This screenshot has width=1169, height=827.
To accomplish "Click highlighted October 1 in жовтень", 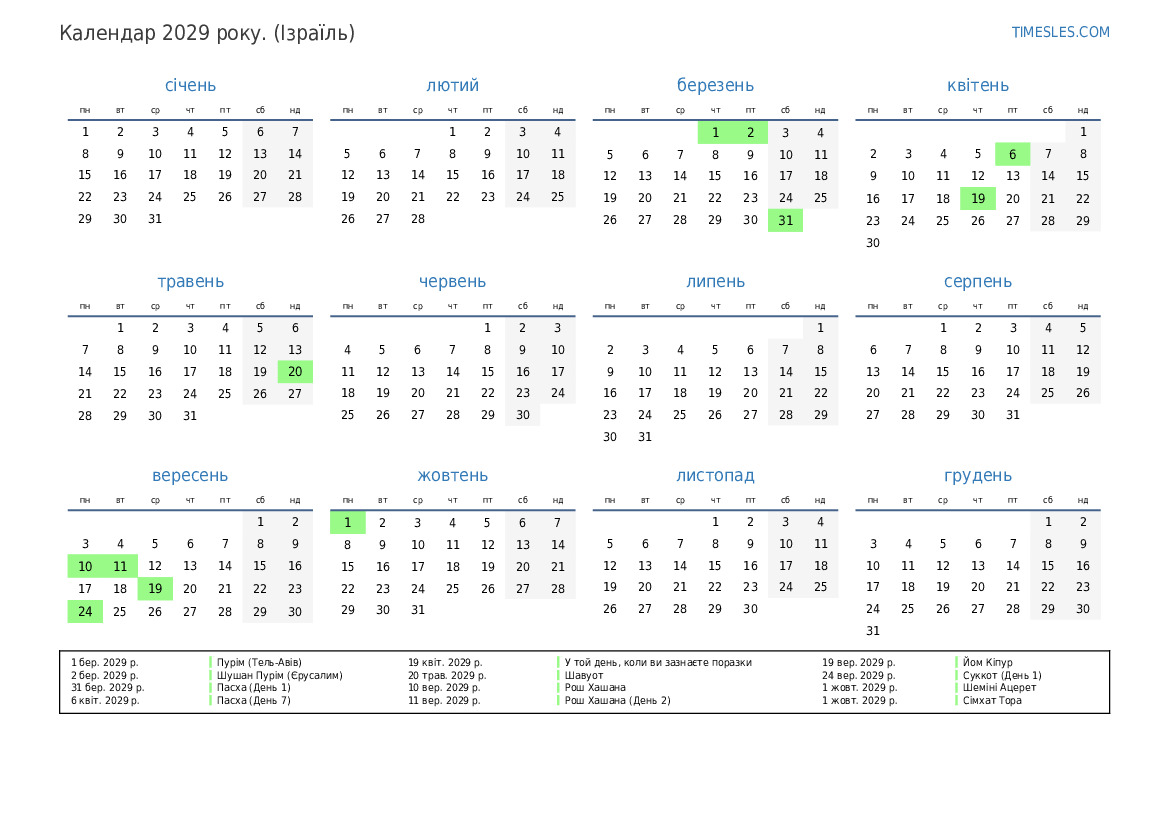I will tap(347, 523).
